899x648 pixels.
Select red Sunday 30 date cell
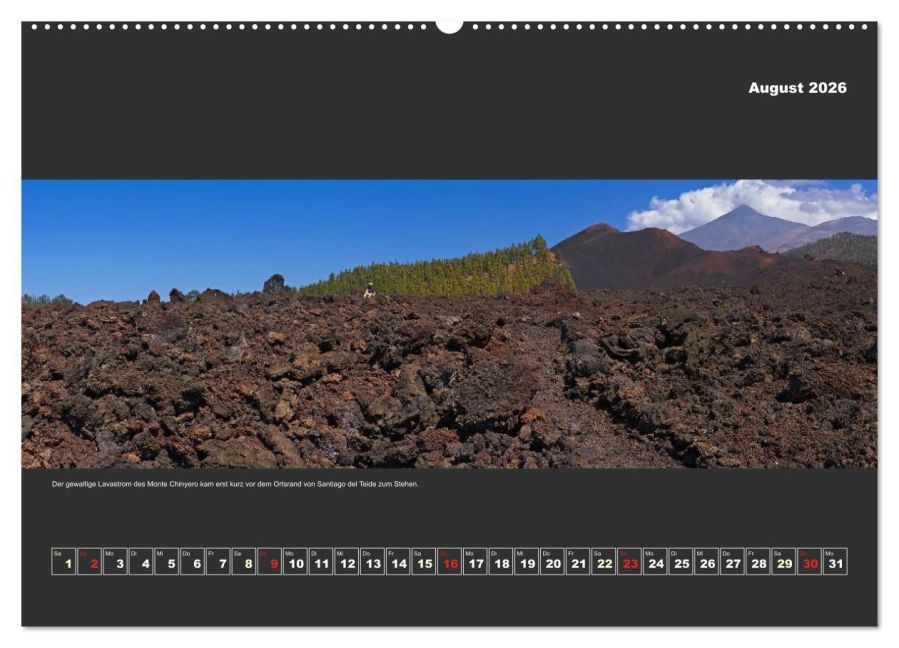coord(810,561)
